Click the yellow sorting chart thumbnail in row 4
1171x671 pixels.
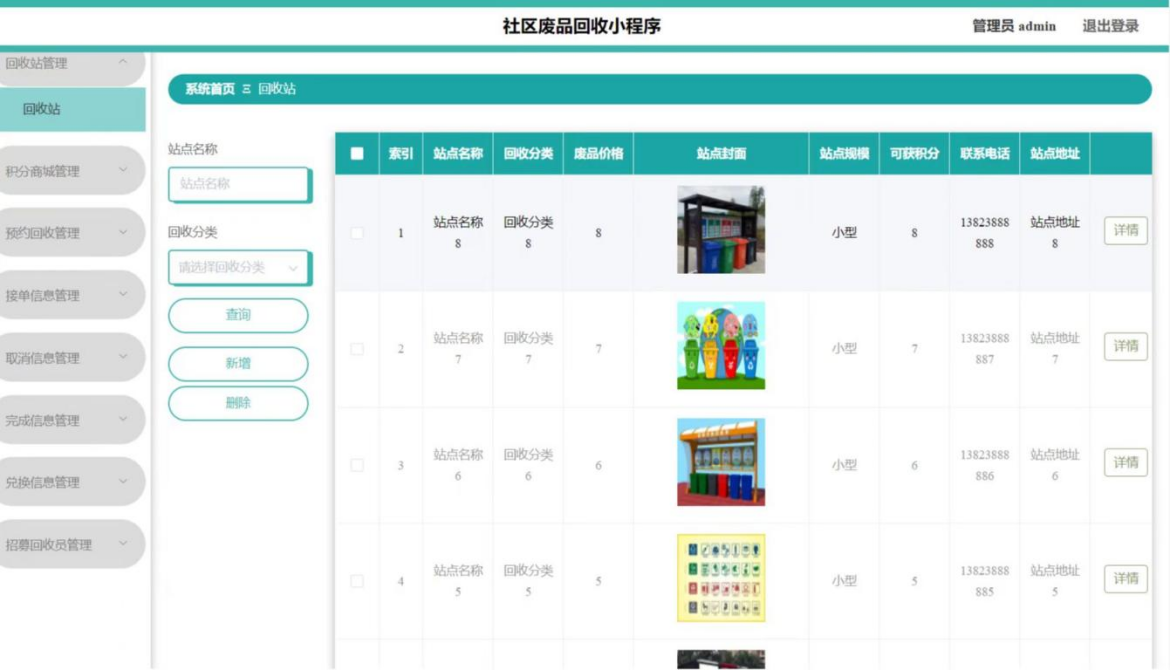coord(721,578)
